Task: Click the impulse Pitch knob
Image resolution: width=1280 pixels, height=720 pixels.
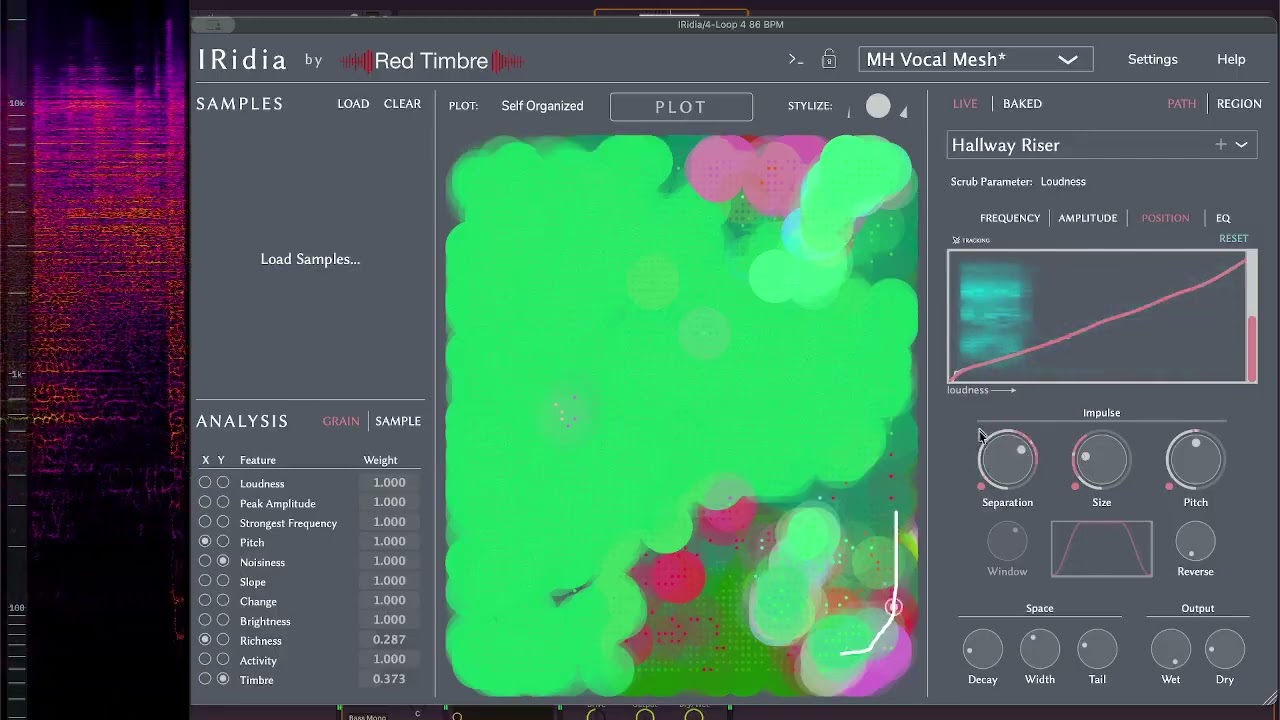Action: (1195, 460)
